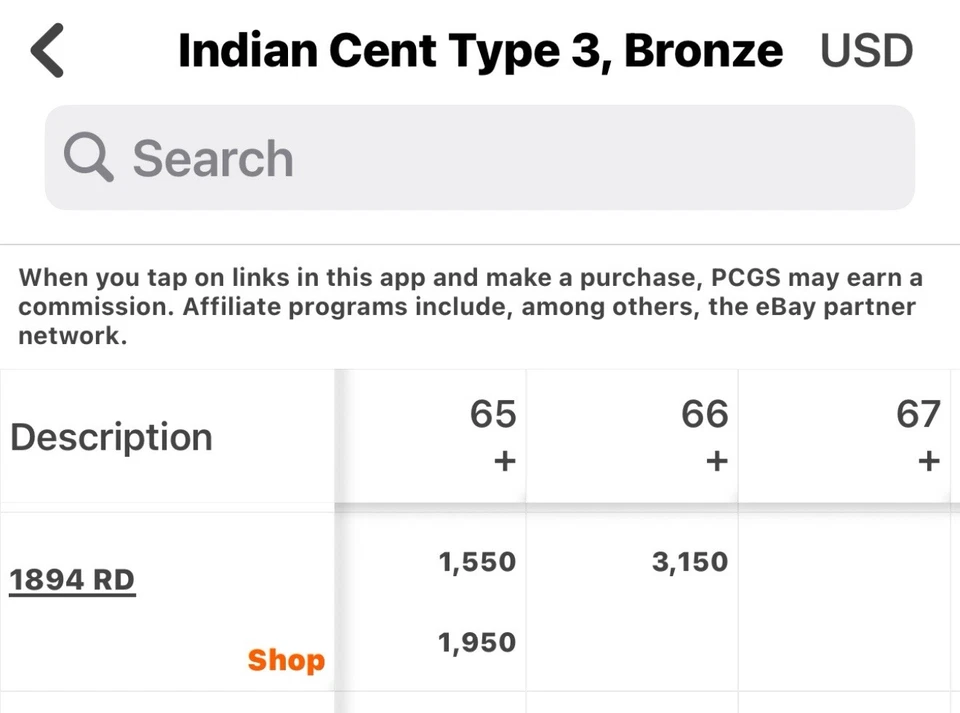
Task: Tap the plus sign under grade 66
Action: 716,461
